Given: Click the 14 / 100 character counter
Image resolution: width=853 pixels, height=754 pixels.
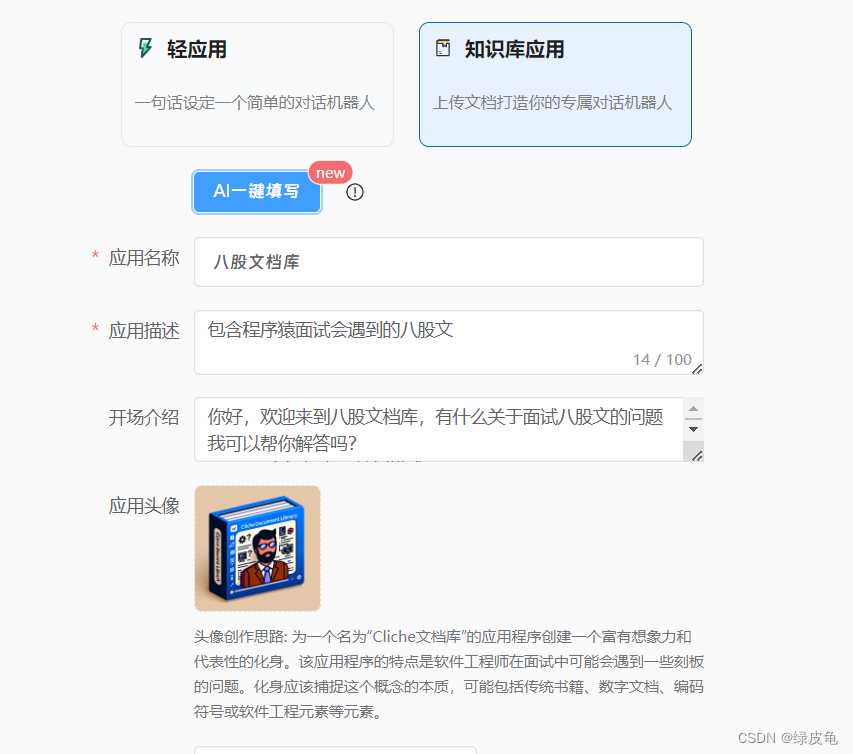Looking at the screenshot, I should tap(662, 360).
